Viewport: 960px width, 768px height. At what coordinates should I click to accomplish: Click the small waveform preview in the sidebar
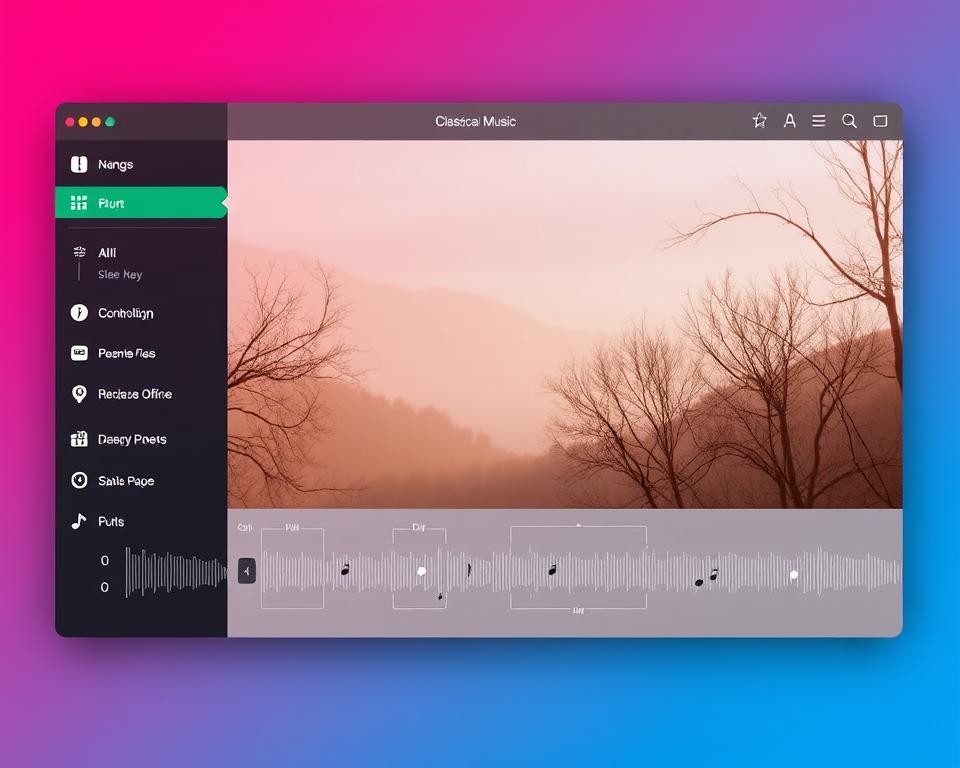point(175,572)
